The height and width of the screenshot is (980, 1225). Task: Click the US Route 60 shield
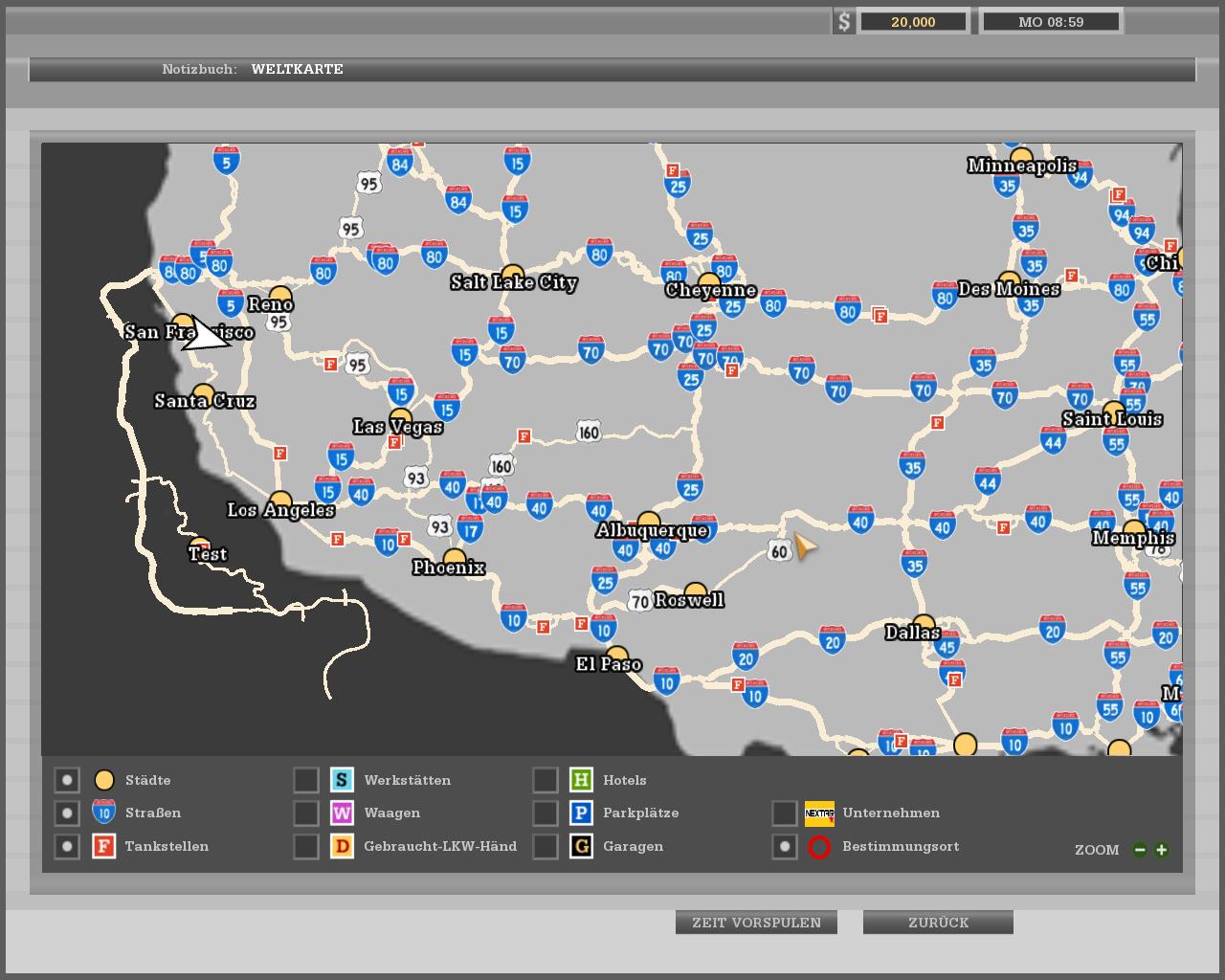[x=779, y=551]
